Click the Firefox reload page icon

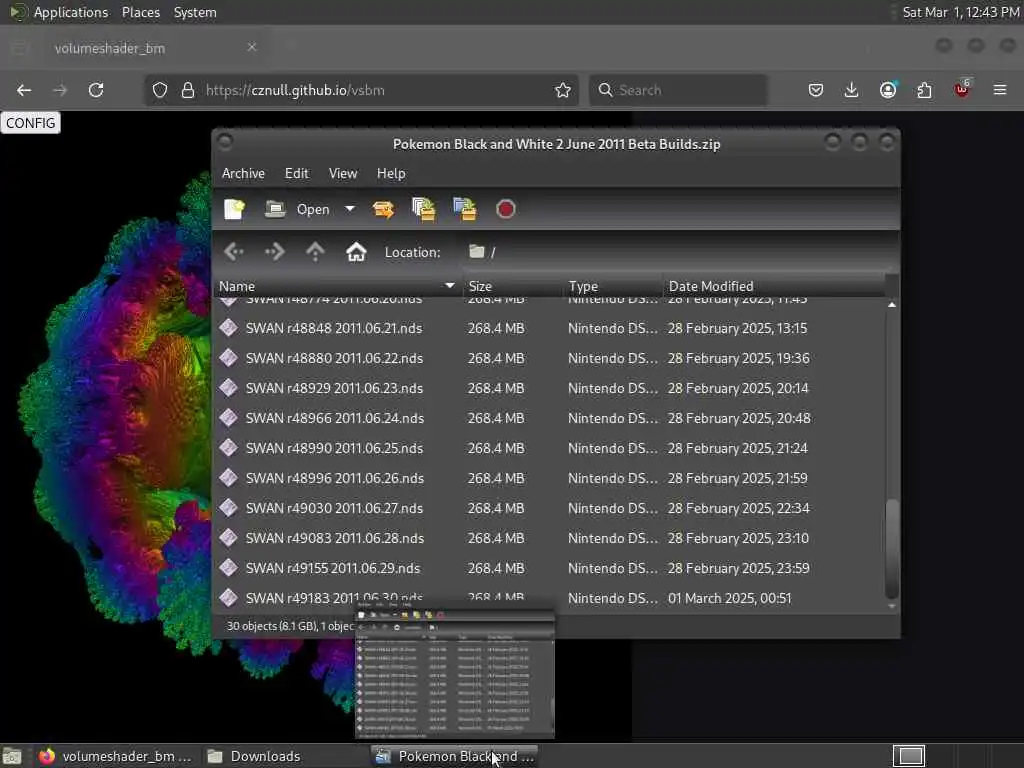96,90
